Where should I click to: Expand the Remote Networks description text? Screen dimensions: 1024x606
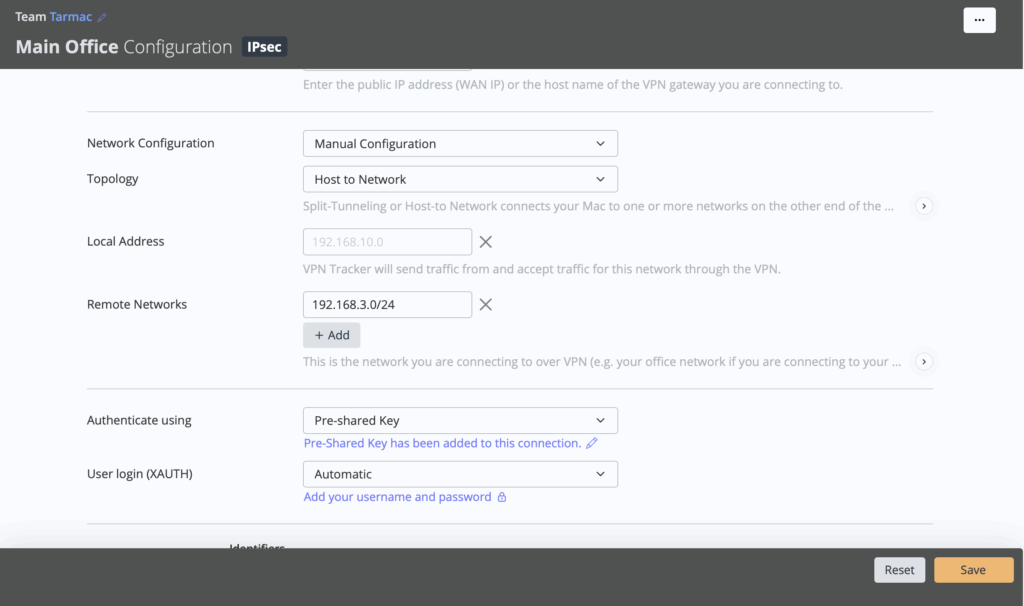(x=924, y=362)
